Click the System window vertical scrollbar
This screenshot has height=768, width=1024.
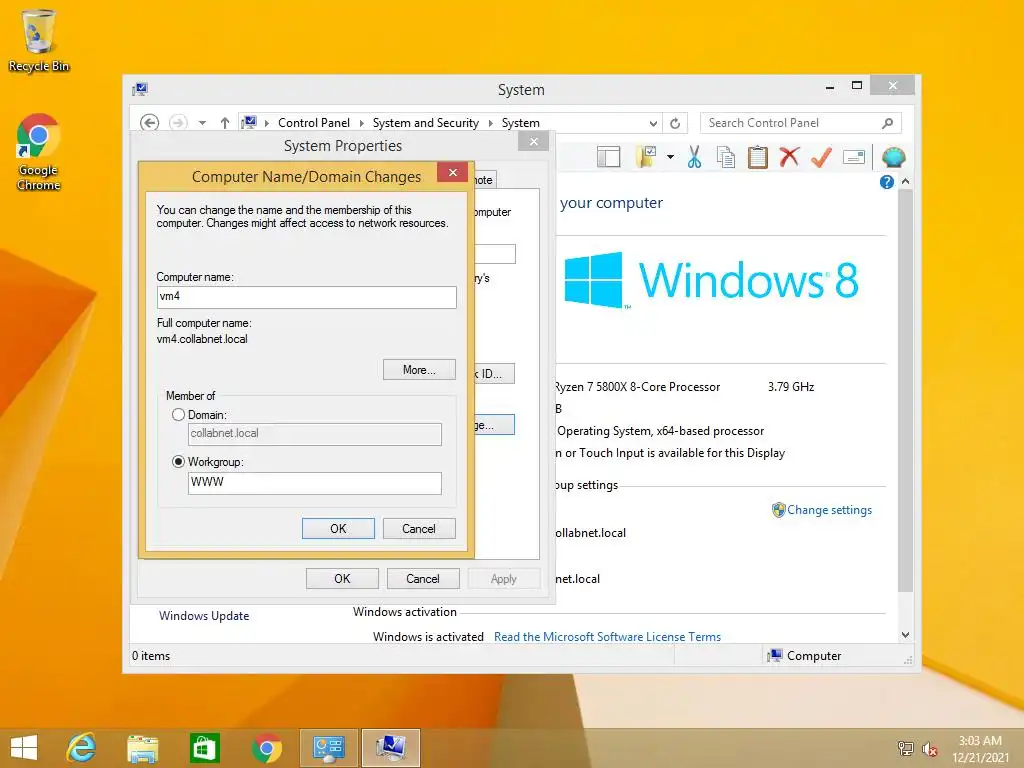(x=905, y=391)
